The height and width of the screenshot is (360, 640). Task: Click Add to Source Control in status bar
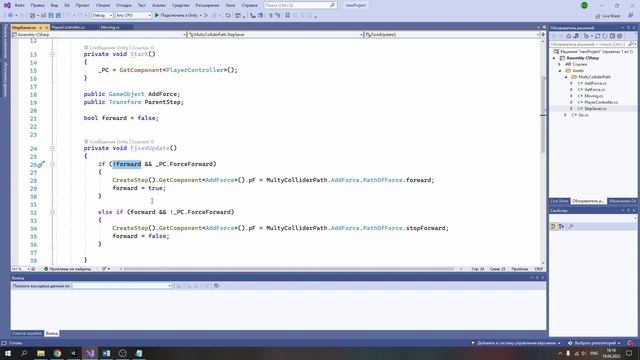516,343
